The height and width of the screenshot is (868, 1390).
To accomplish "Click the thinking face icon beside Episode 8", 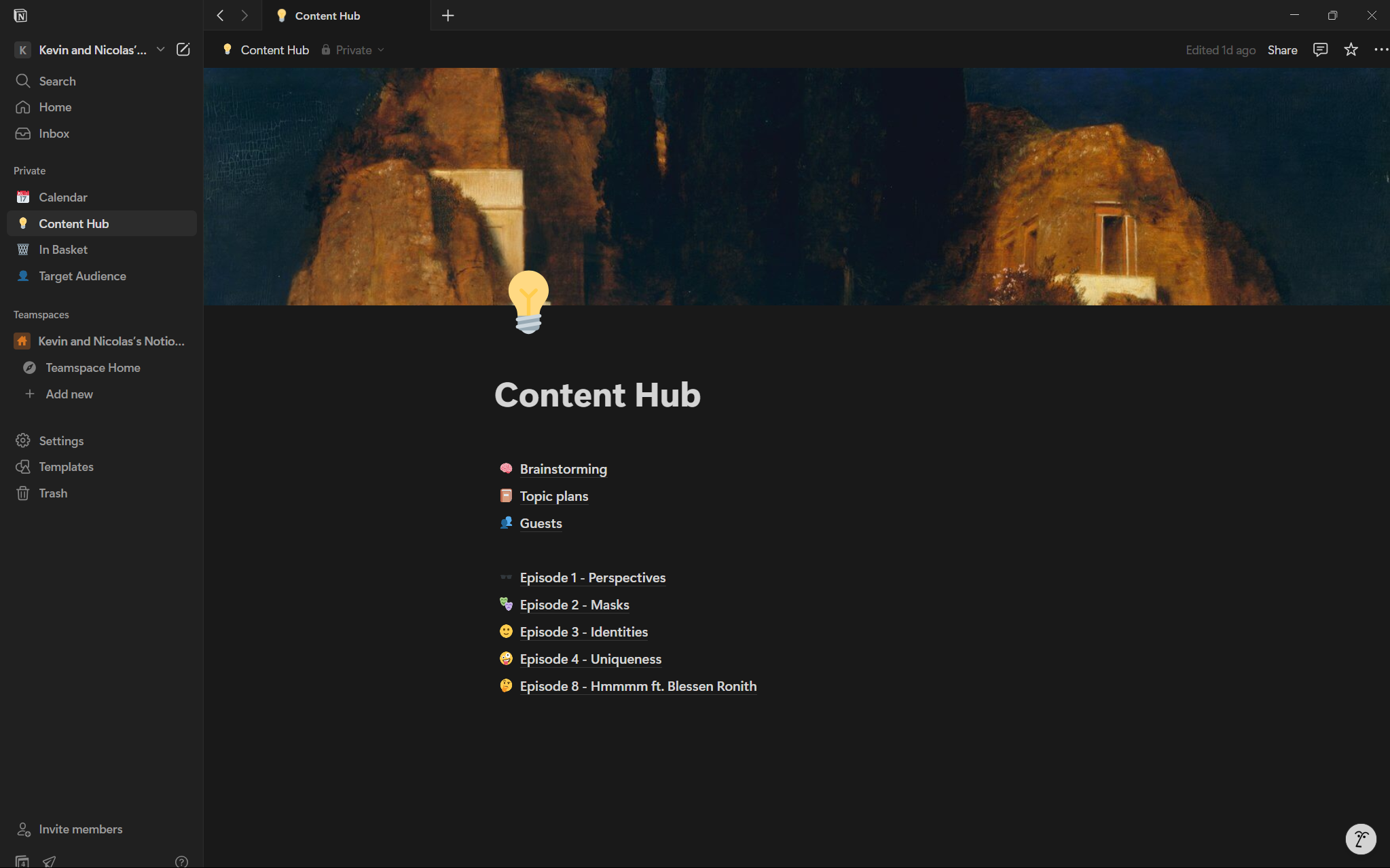I will pos(506,685).
